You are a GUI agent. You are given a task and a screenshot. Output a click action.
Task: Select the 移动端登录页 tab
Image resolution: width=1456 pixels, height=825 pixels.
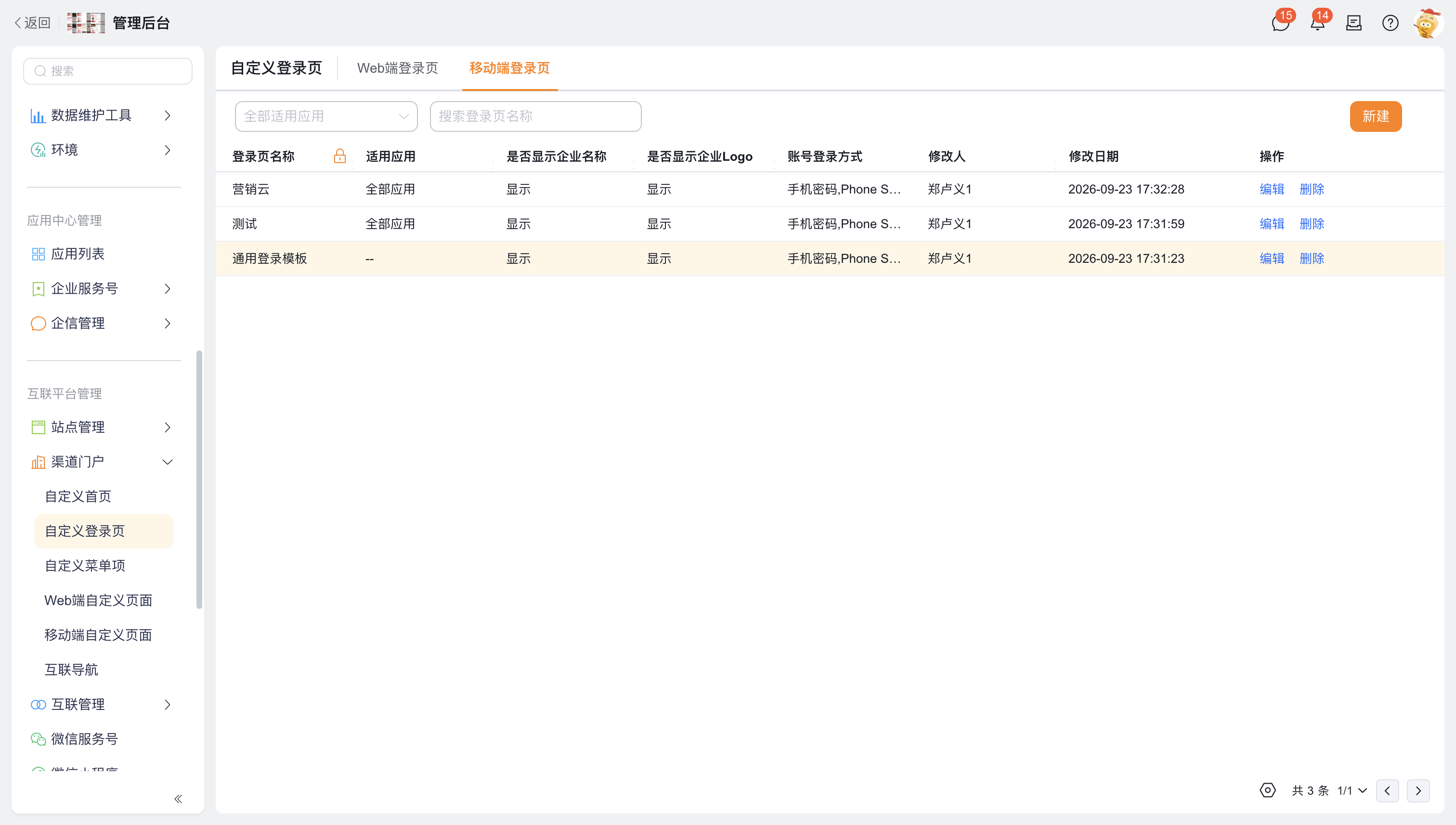[x=509, y=68]
